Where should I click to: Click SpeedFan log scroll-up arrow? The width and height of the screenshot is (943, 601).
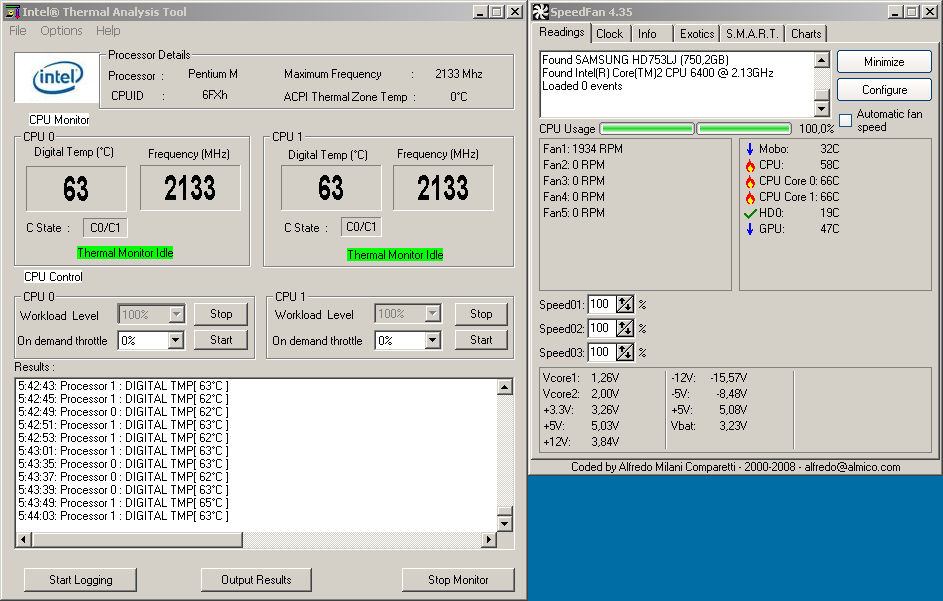822,60
